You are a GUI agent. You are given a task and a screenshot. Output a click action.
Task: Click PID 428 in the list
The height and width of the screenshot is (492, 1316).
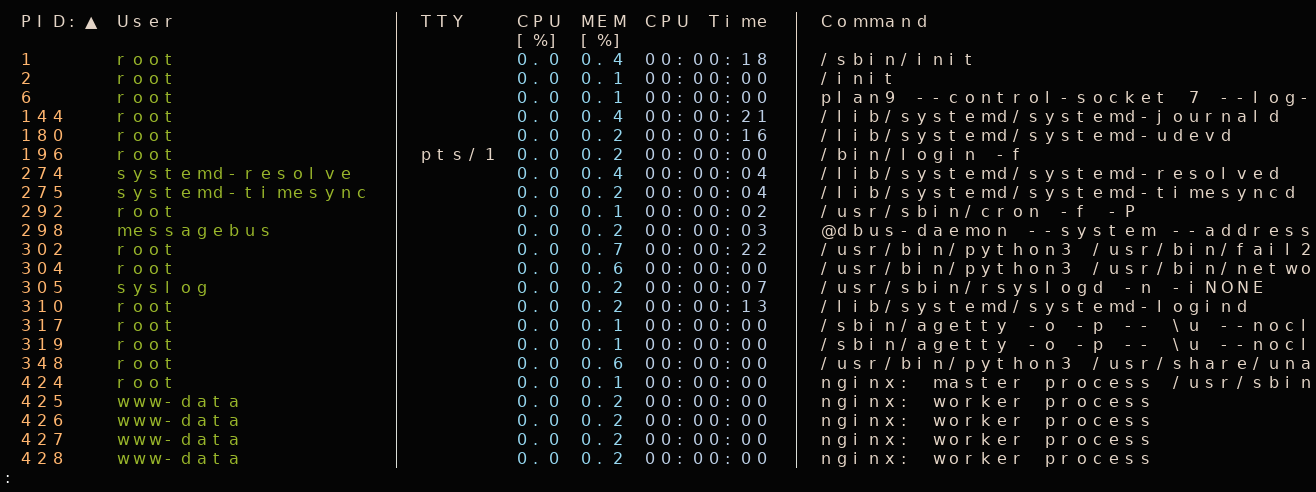[43, 459]
